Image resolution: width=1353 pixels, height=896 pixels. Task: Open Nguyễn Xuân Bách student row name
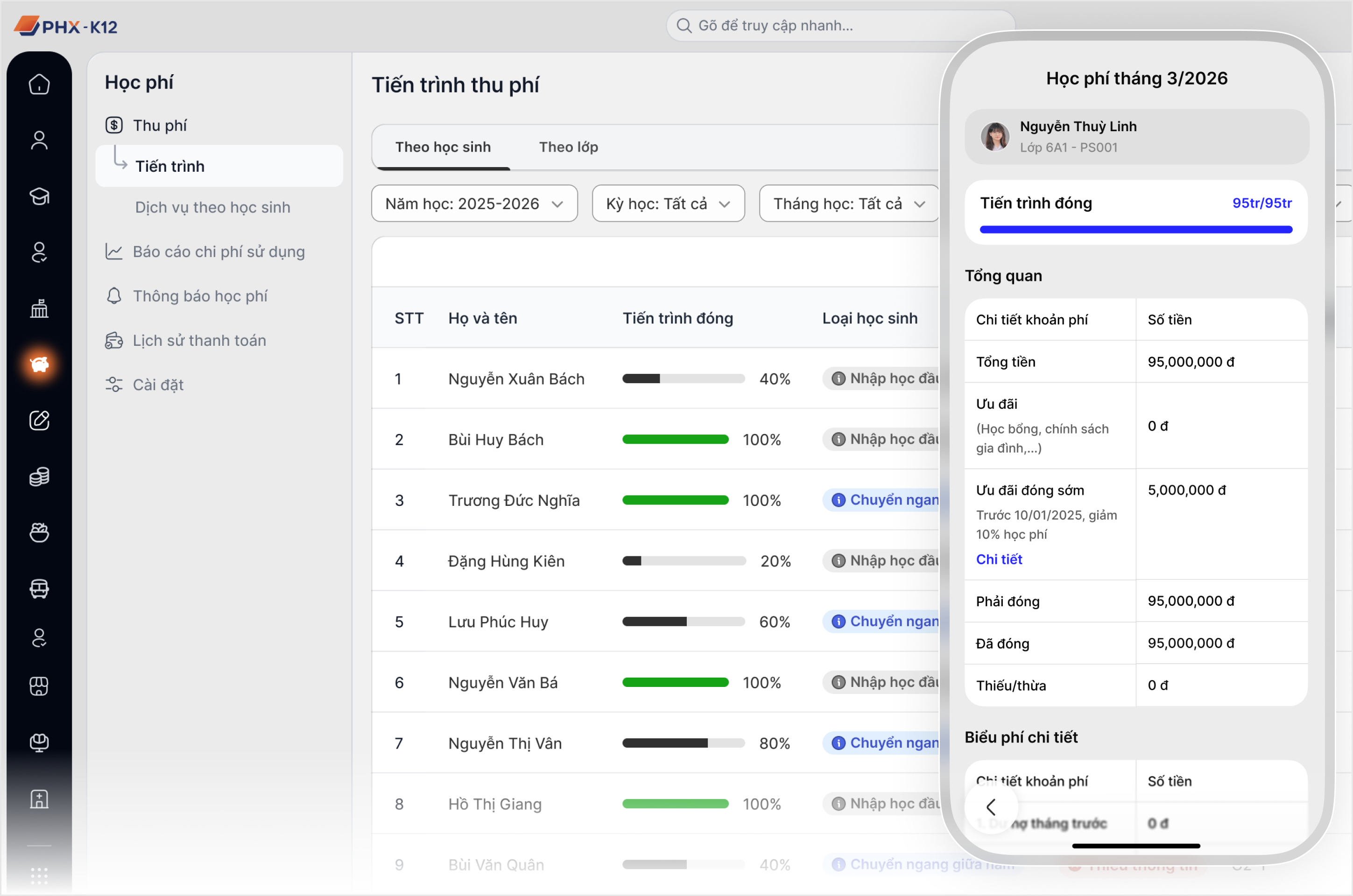pos(516,378)
